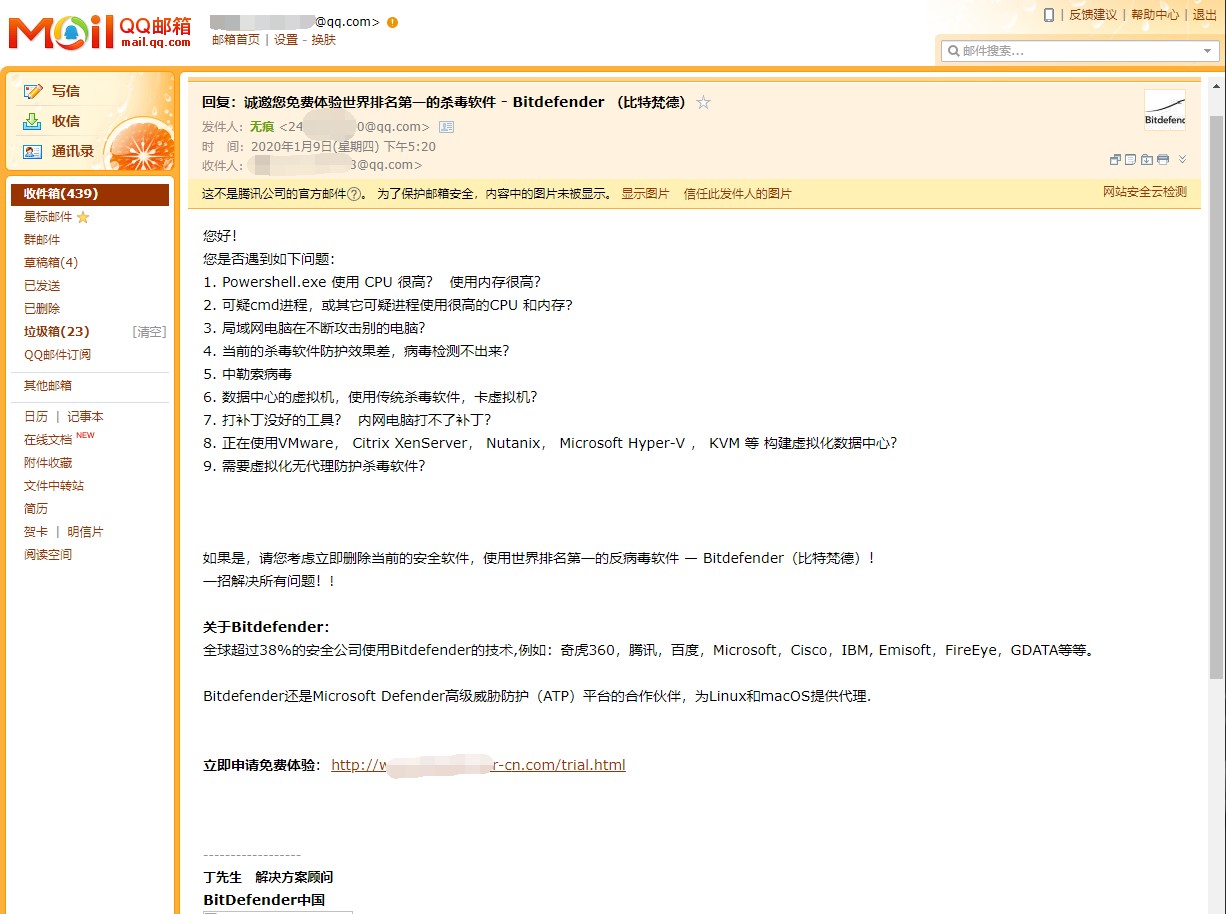This screenshot has width=1226, height=914.
Task: Star this email next to the subject
Action: click(704, 102)
